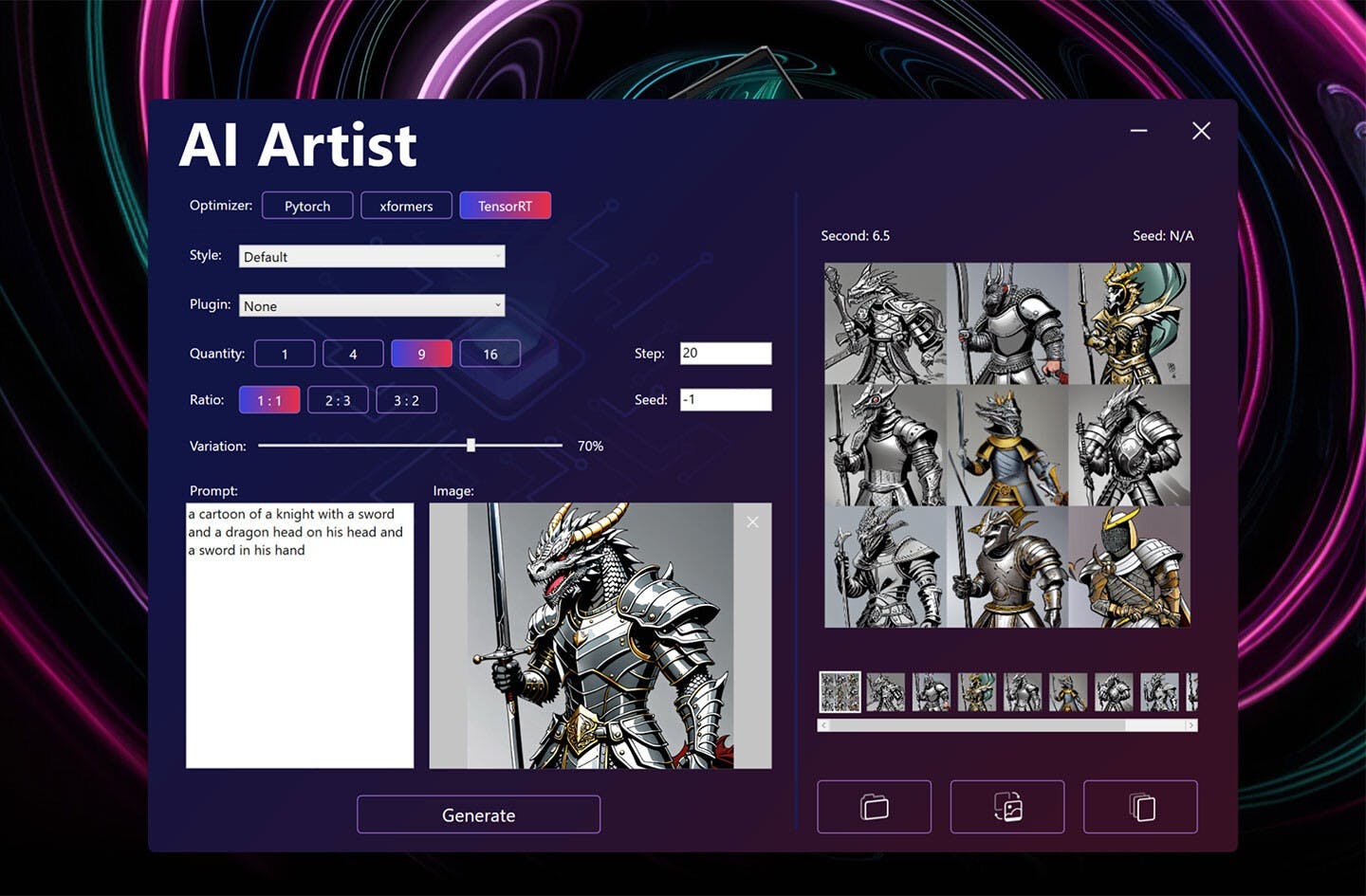Click the "Plugin:" label
The image size is (1366, 896).
click(x=211, y=304)
